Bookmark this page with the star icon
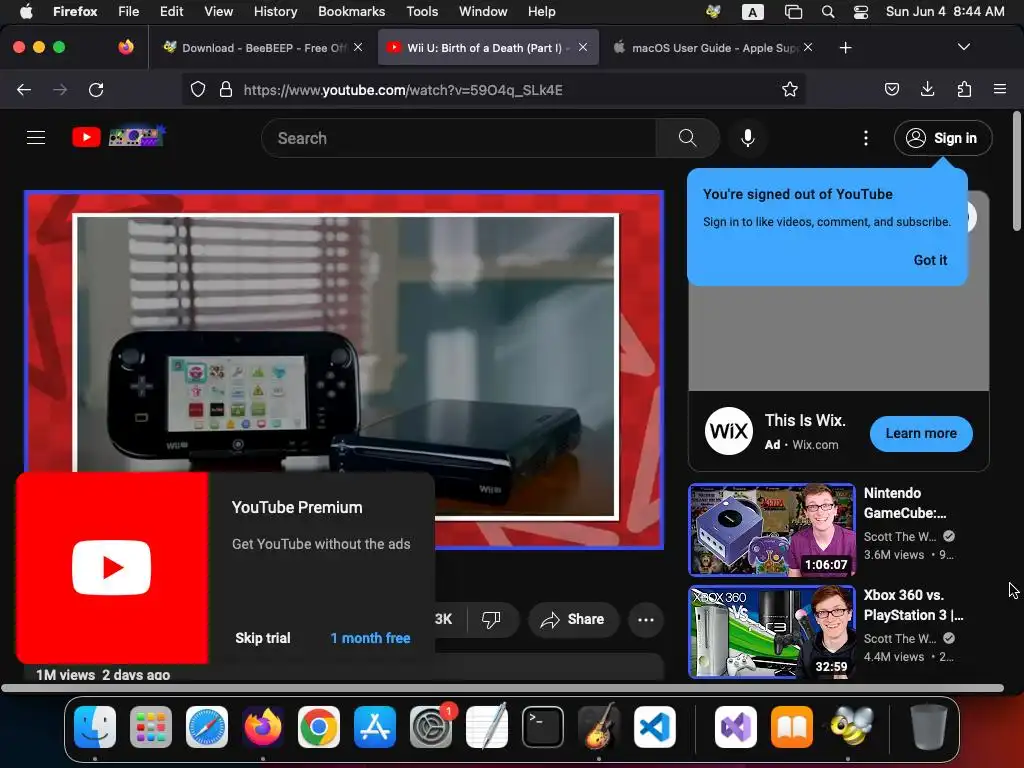This screenshot has height=768, width=1024. [790, 89]
